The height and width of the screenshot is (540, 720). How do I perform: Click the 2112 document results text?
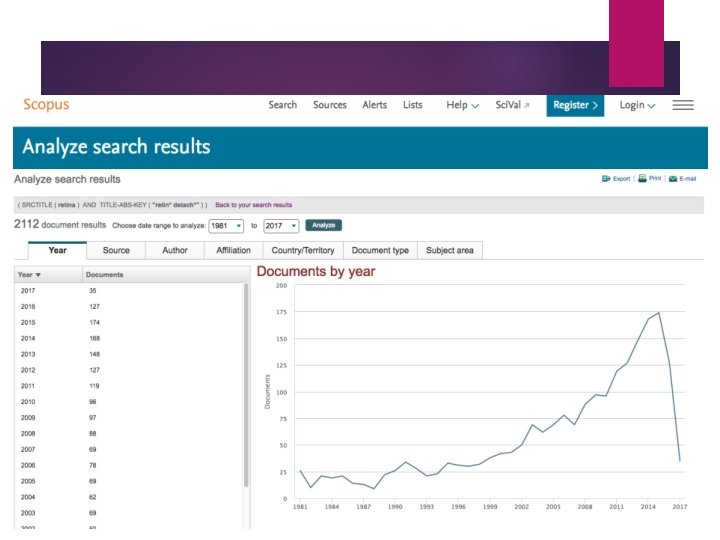click(60, 225)
